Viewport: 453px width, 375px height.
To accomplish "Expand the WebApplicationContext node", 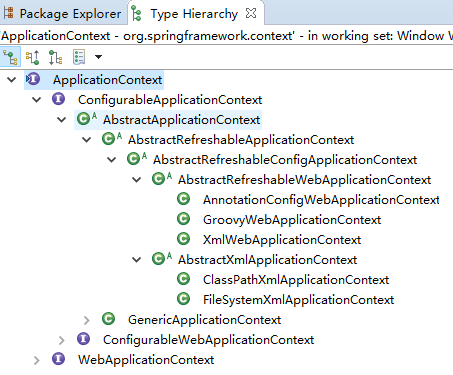I will pos(37,360).
